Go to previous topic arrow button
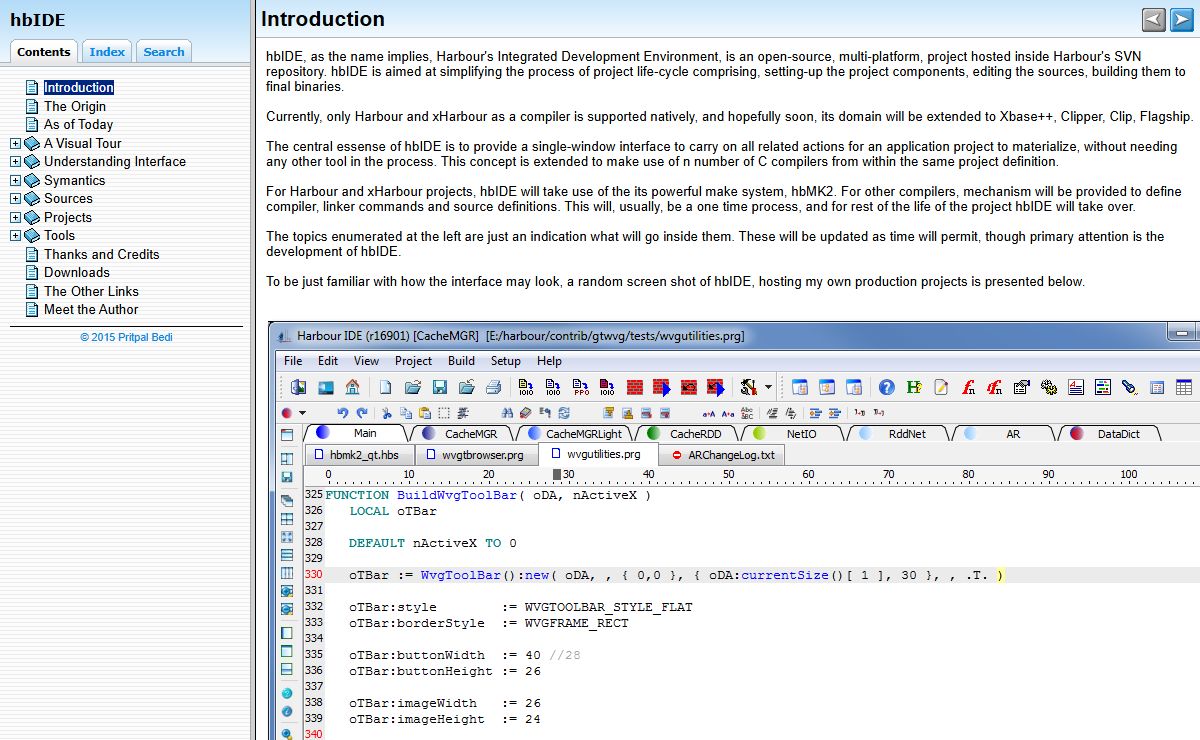The height and width of the screenshot is (740, 1200). tap(1154, 19)
